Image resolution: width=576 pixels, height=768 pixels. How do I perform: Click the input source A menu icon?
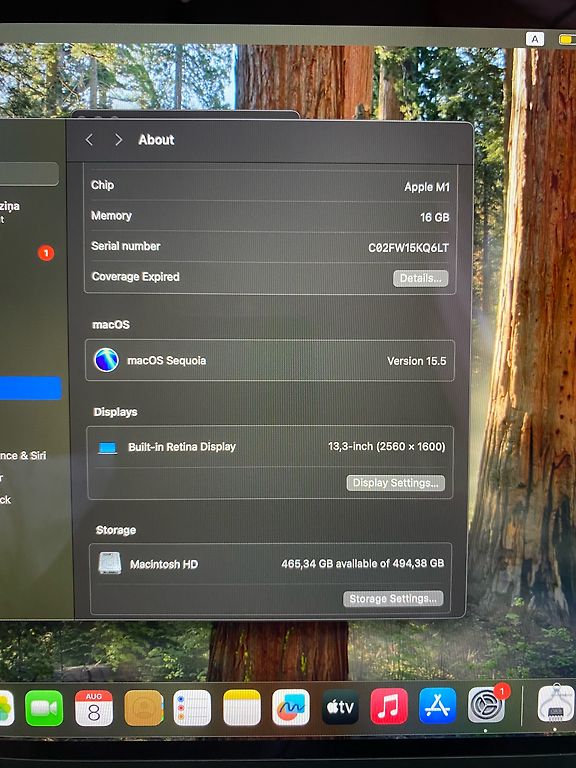[535, 39]
